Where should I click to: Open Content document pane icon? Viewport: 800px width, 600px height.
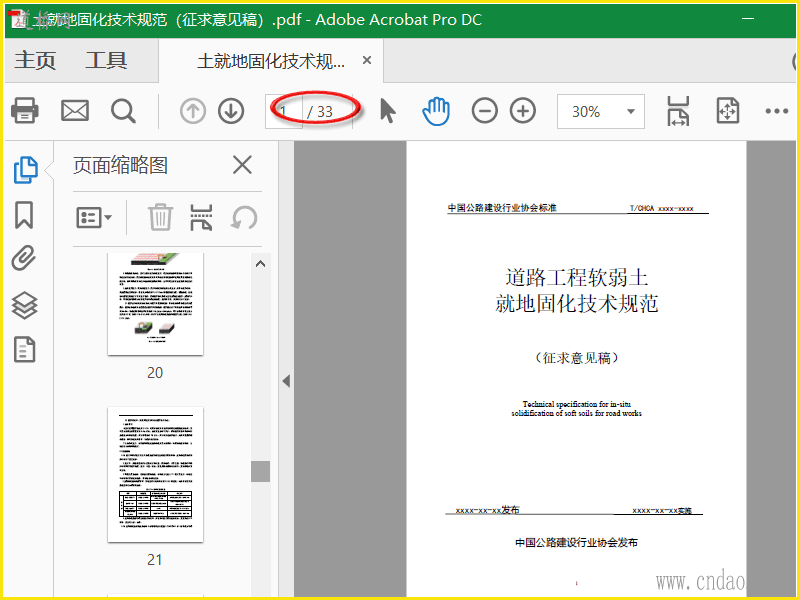pos(24,349)
